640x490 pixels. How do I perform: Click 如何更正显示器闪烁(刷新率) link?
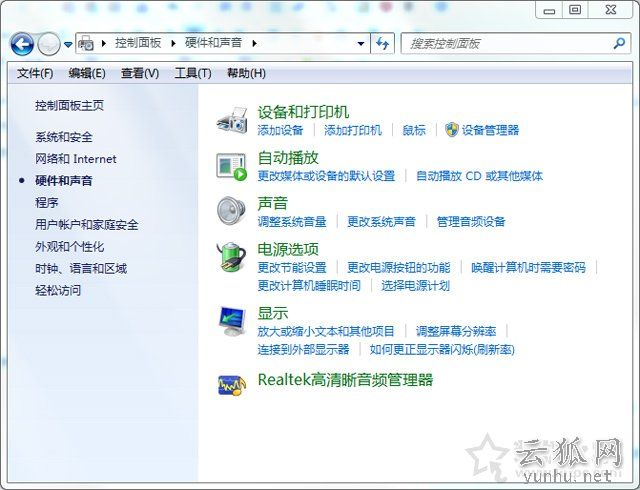pyautogui.click(x=442, y=350)
